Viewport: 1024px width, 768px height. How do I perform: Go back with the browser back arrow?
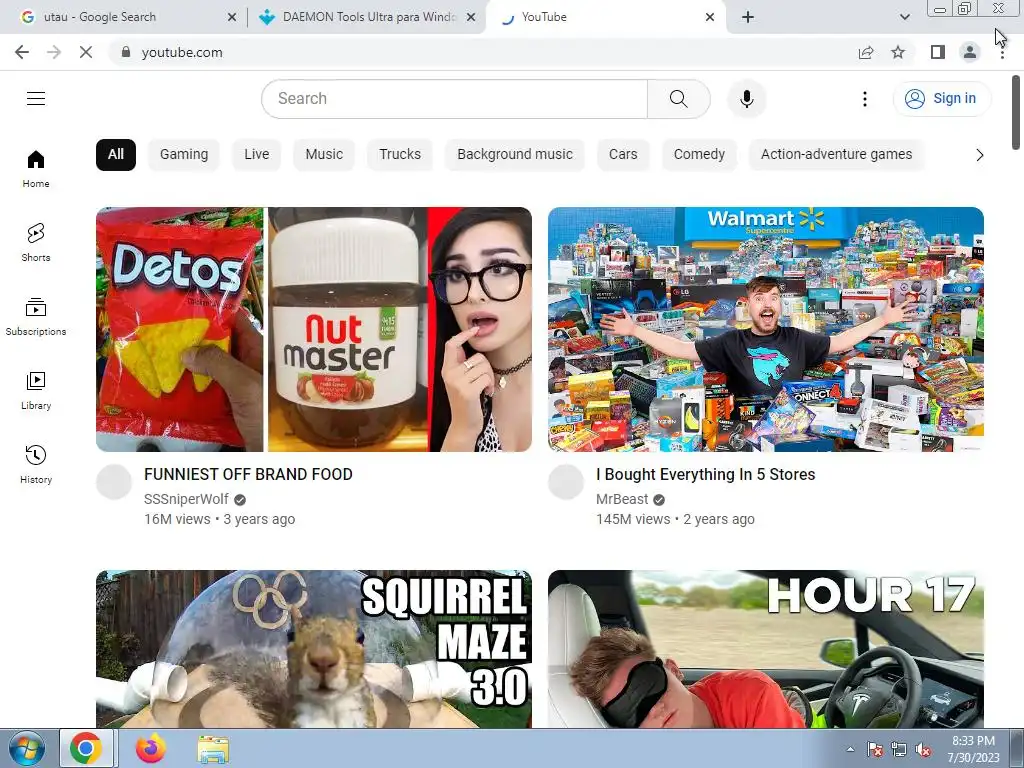[22, 52]
